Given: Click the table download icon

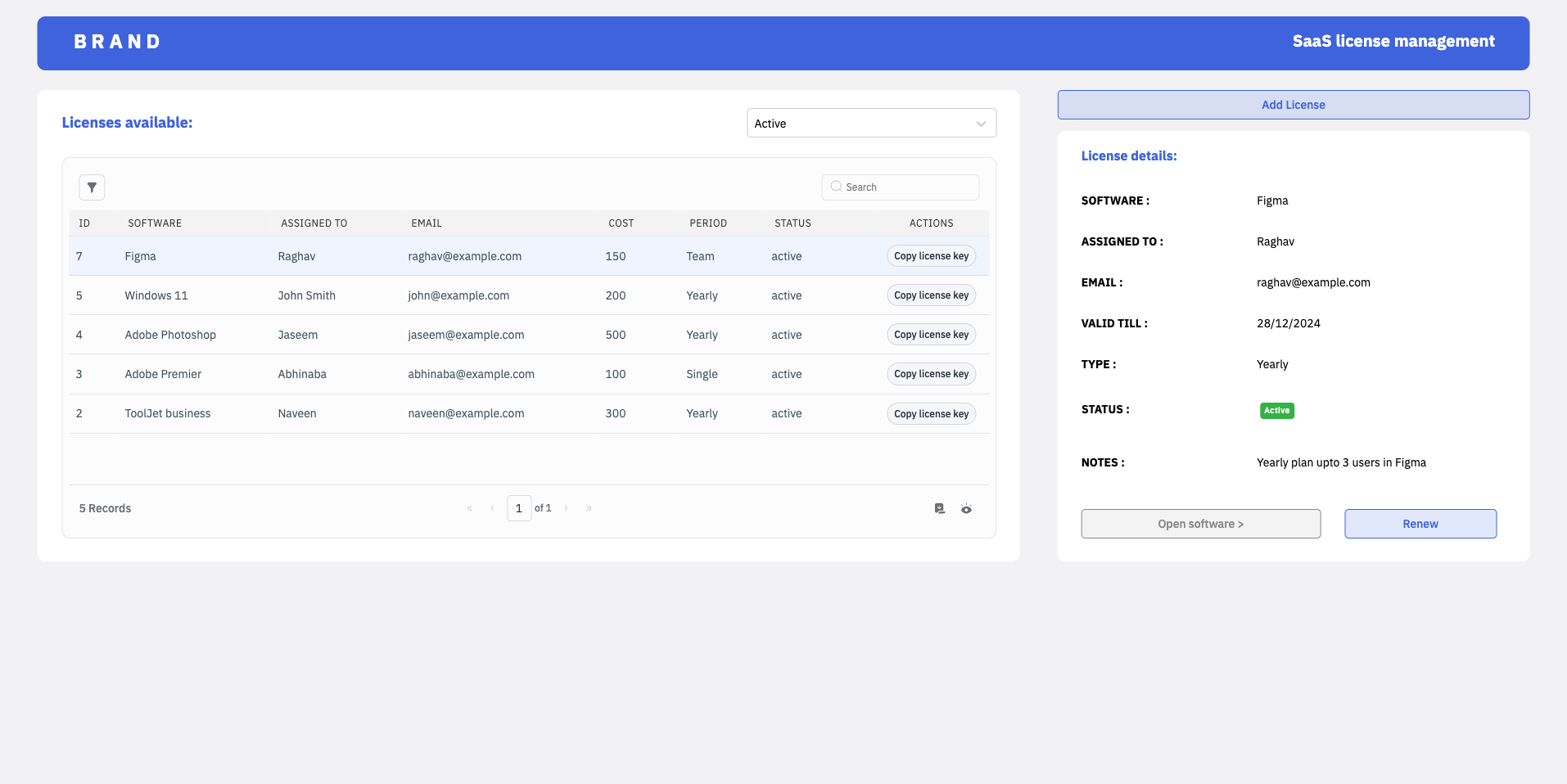Looking at the screenshot, I should [940, 508].
